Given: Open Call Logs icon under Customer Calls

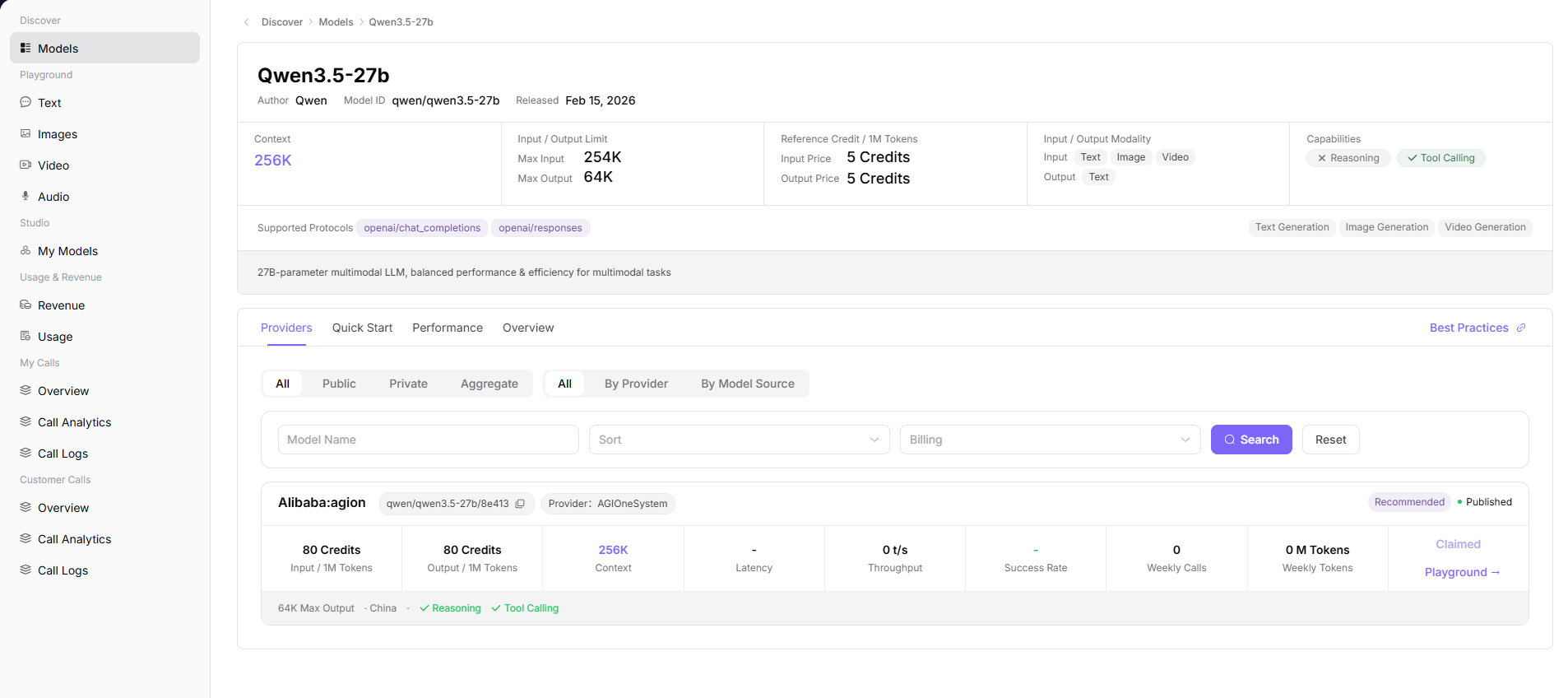Looking at the screenshot, I should coord(26,570).
